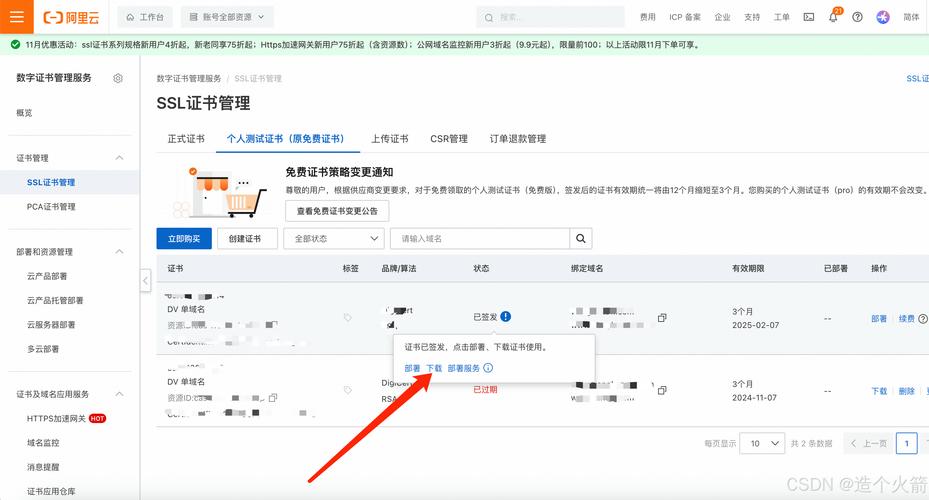The image size is (929, 500).
Task: Switch to the 订单退款管理 tab
Action: pyautogui.click(x=517, y=139)
